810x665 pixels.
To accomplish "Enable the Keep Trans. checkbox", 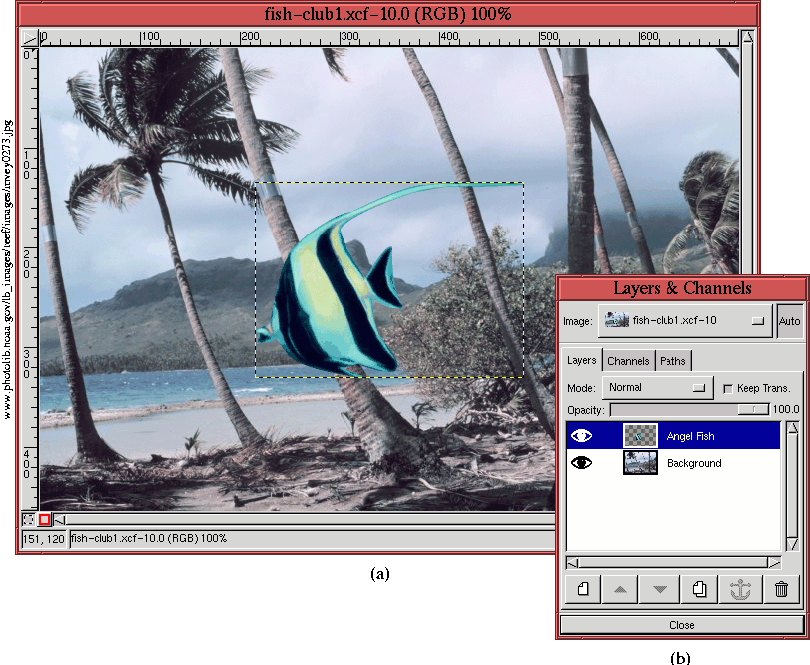I will pos(727,388).
